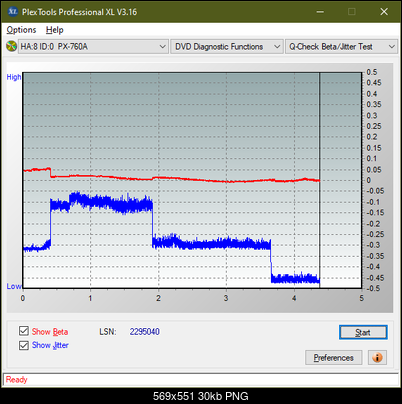Screen dimensions: 402x404
Task: Open the Options menu
Action: coord(21,30)
